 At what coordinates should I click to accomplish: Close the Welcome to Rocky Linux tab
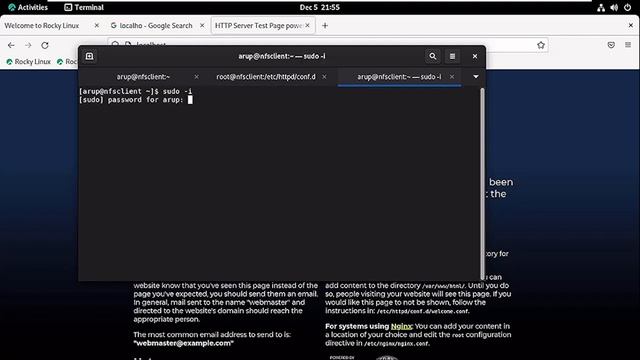[x=97, y=25]
